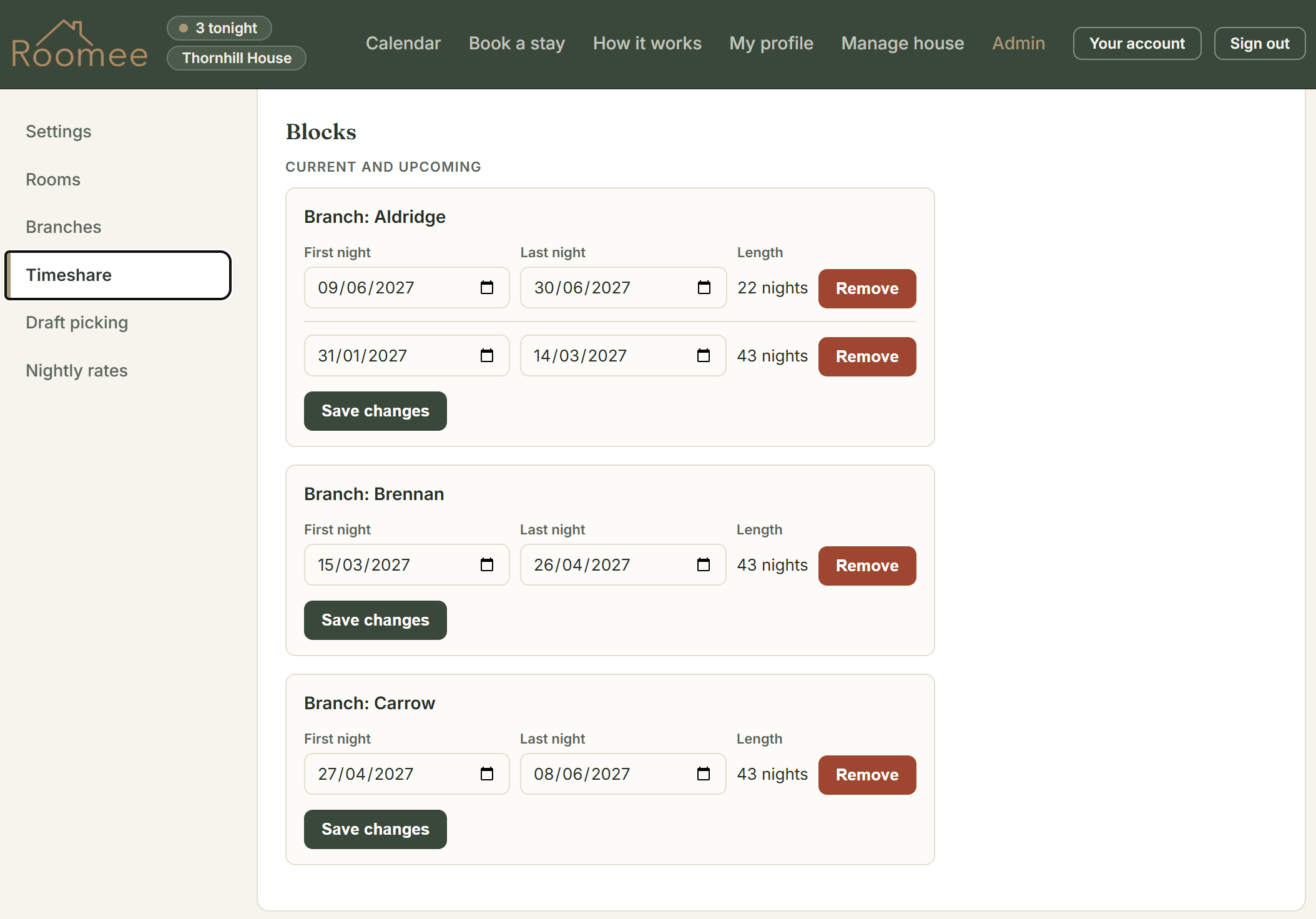This screenshot has width=1316, height=919.
Task: Open calendar picker for 14/03/2027 last night
Action: coord(704,356)
